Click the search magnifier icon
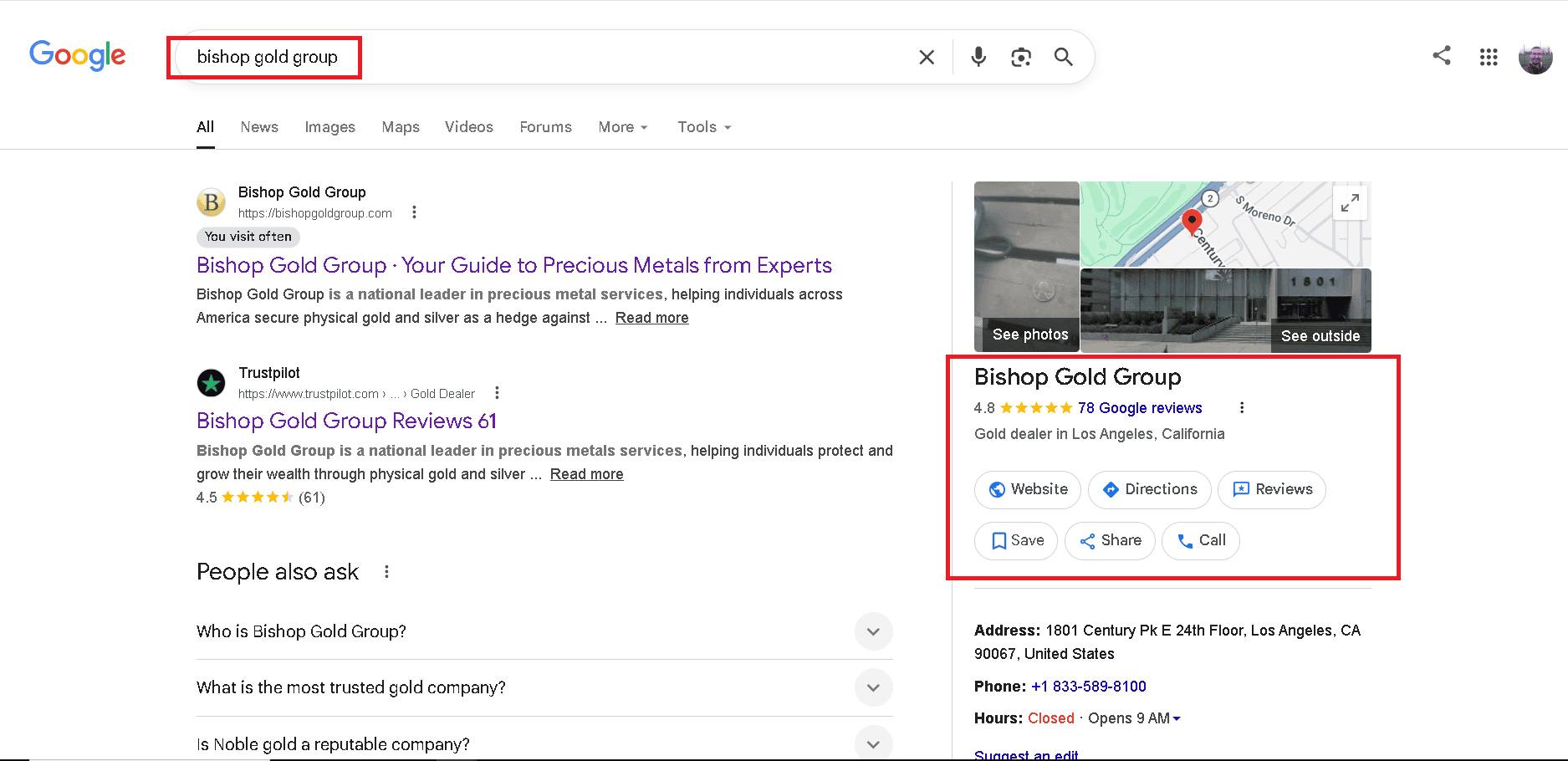Viewport: 1568px width, 761px height. (1063, 57)
